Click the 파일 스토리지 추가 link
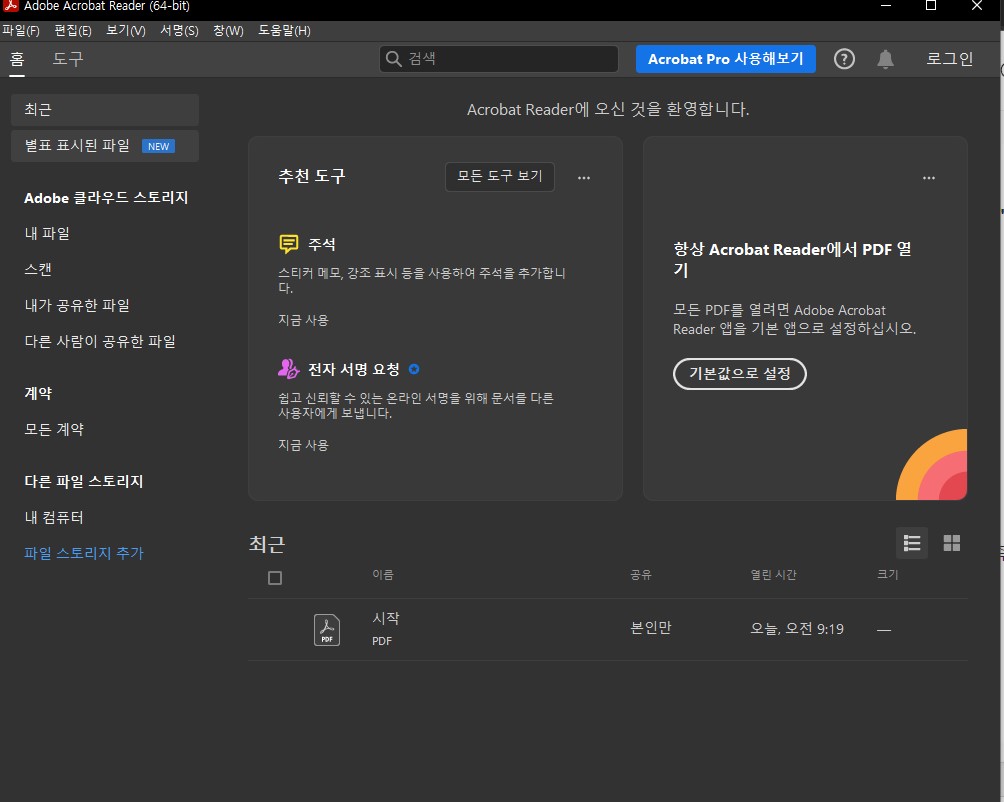 84,553
